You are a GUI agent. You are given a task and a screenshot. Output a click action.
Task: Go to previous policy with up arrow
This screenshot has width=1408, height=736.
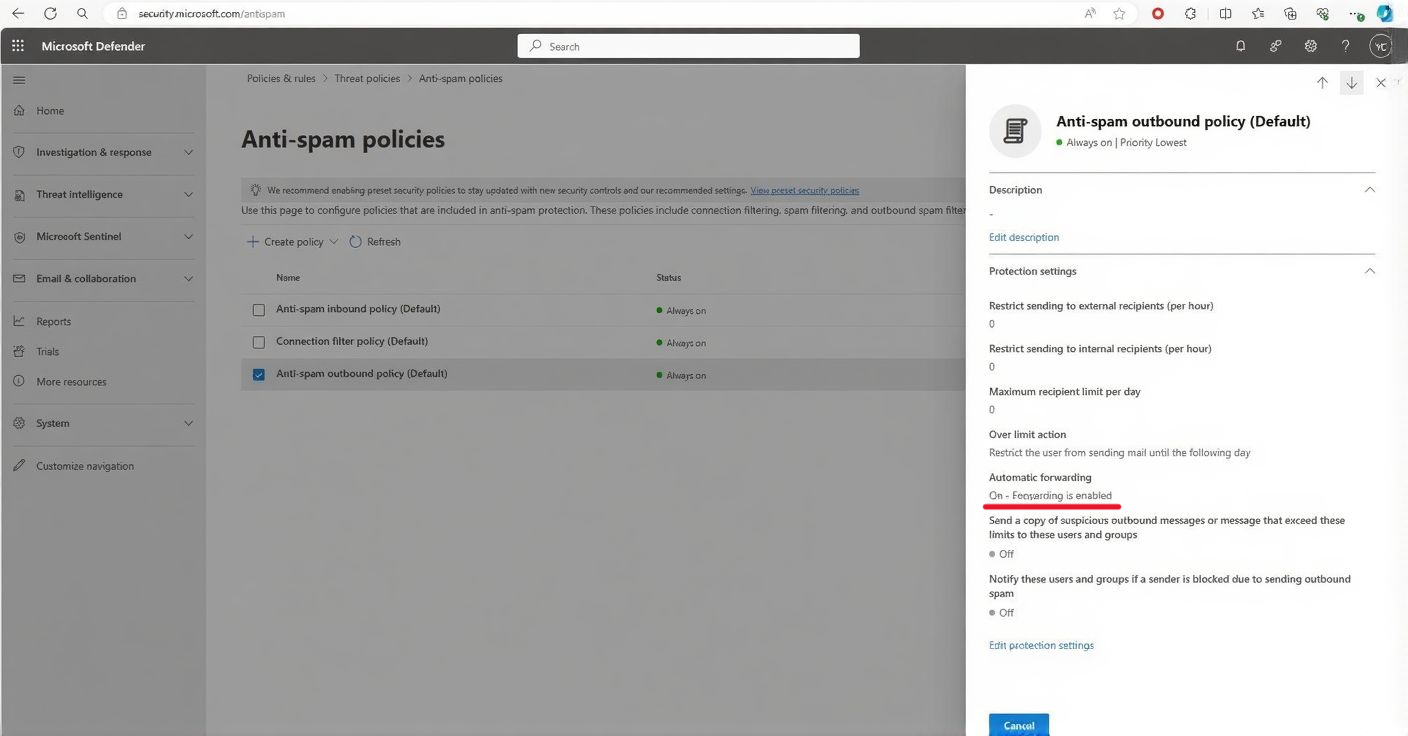1322,83
